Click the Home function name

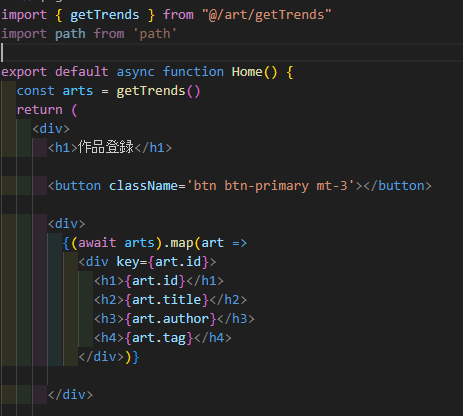(x=247, y=72)
